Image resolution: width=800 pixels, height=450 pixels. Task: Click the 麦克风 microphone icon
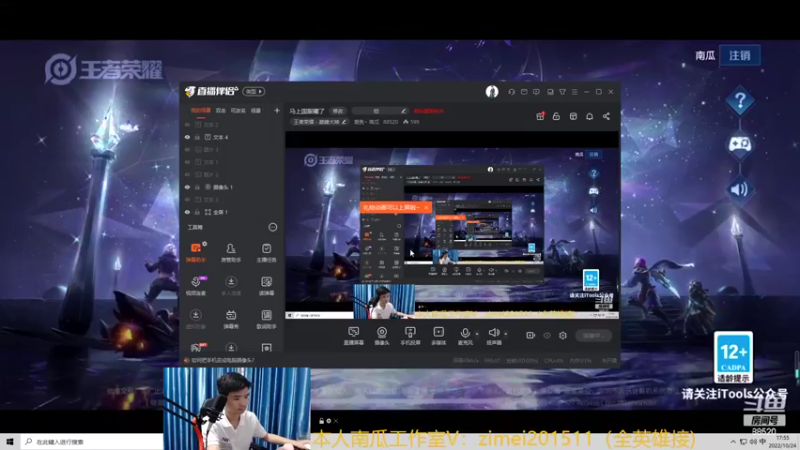point(465,333)
